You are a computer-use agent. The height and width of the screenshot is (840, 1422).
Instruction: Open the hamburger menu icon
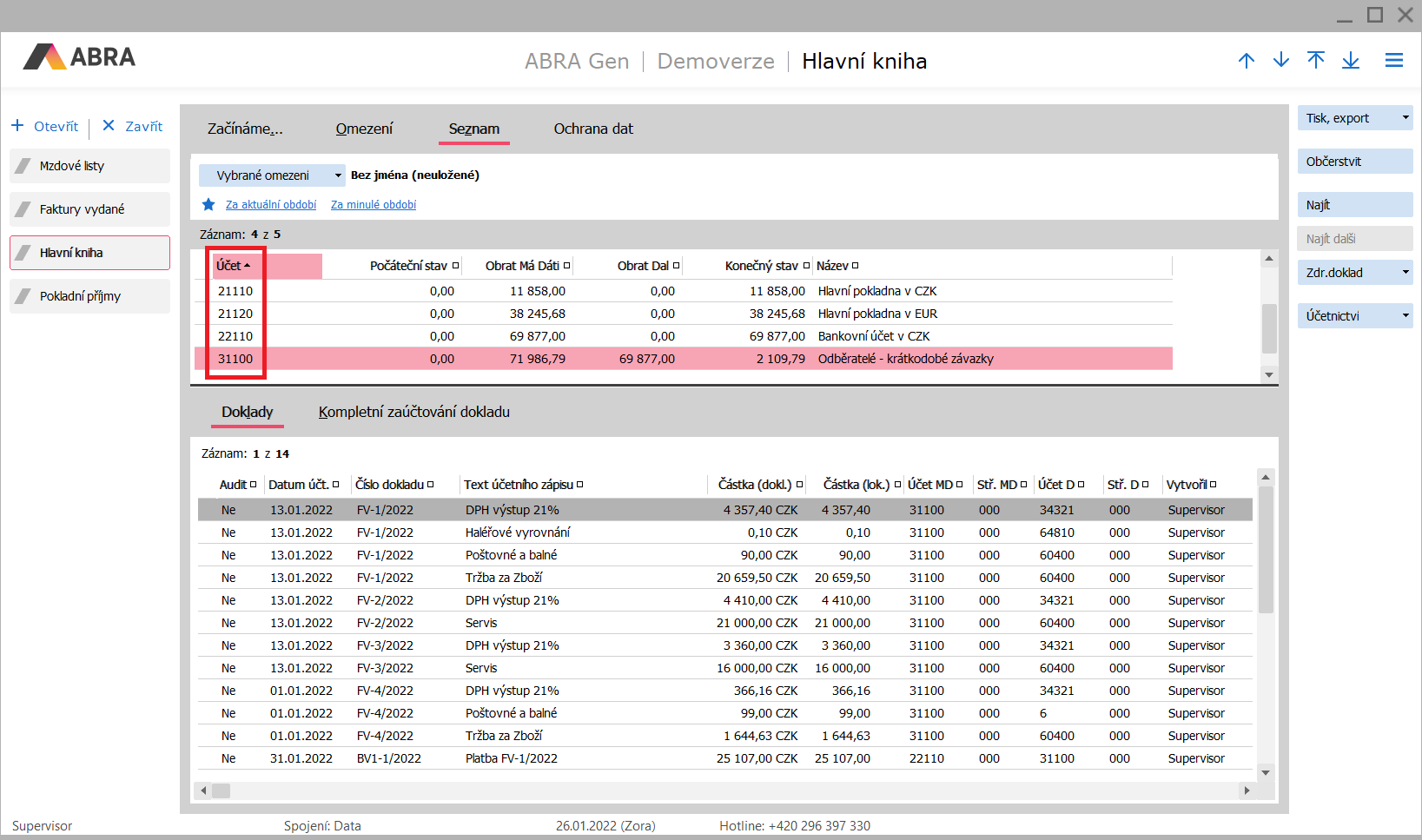tap(1393, 60)
